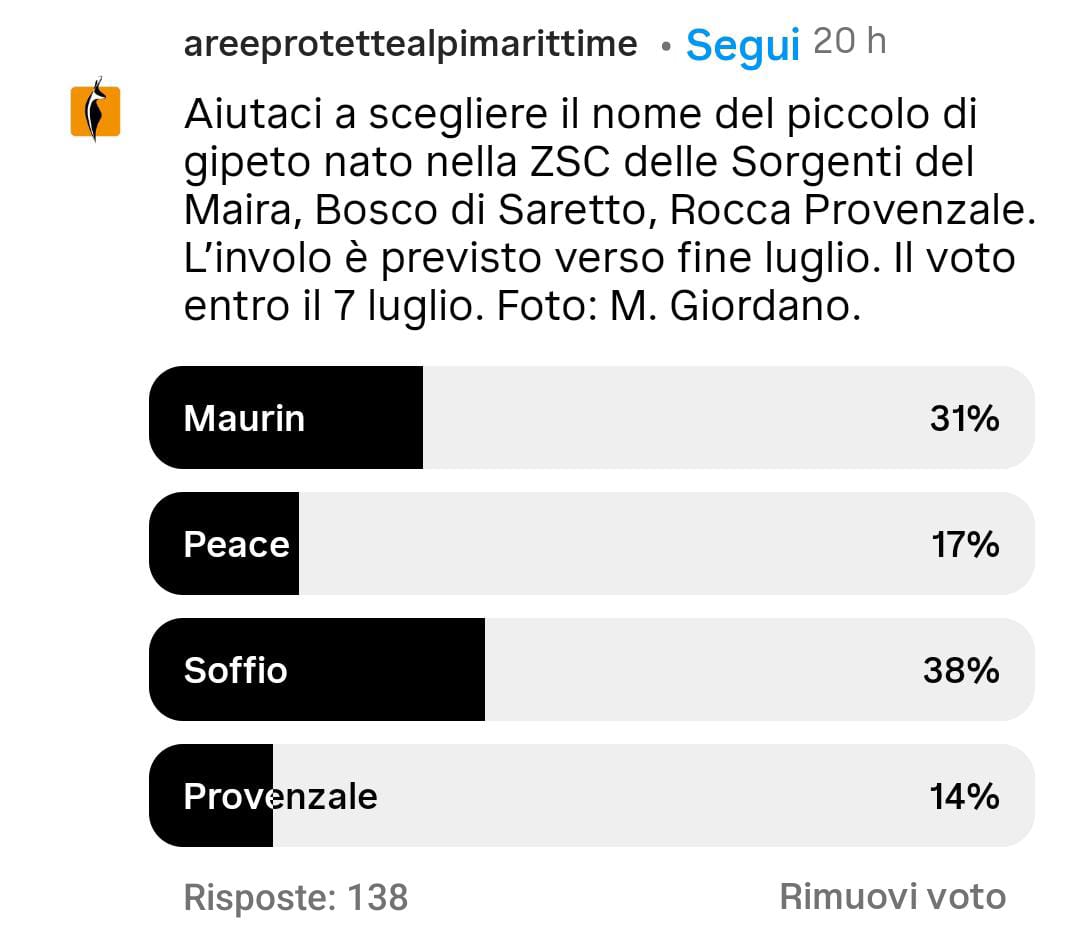Click the black progress fill of Maurin bar

coord(360,418)
